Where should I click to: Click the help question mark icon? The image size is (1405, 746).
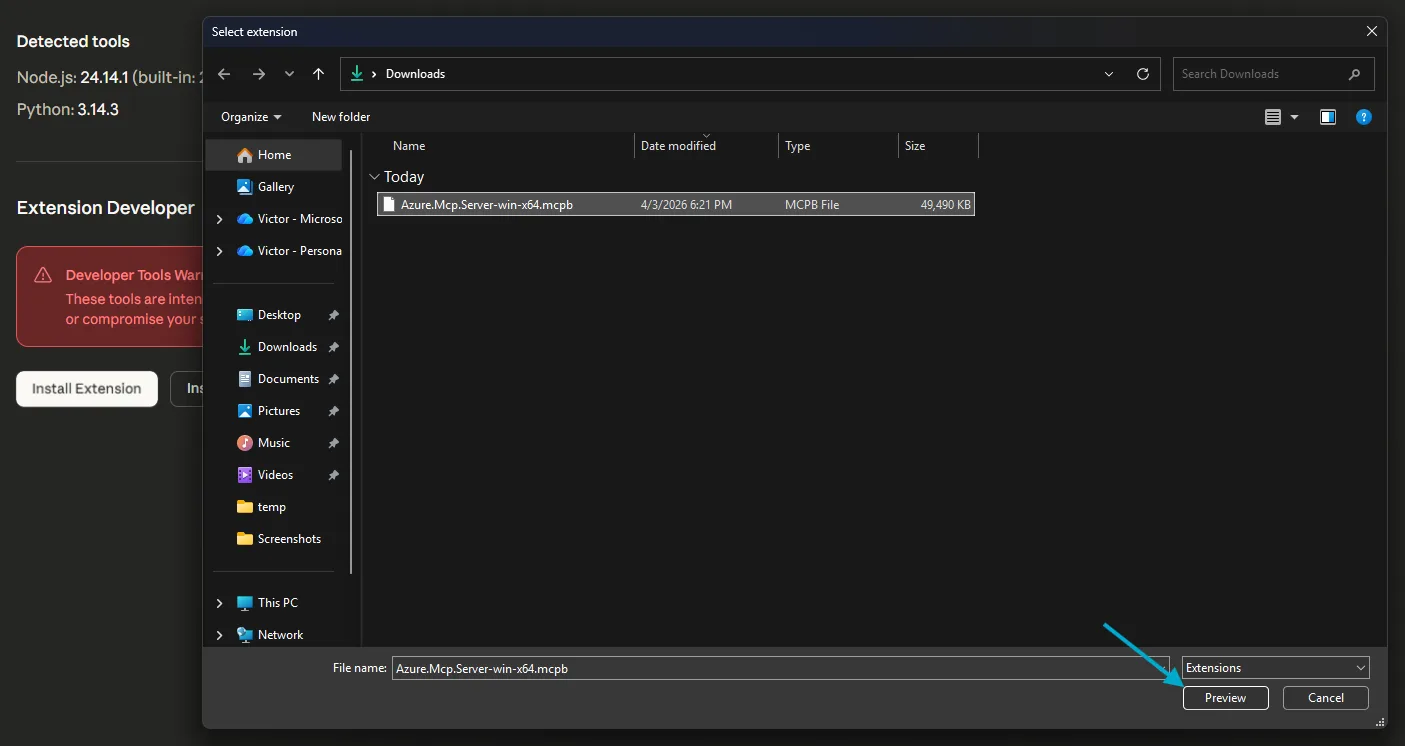pos(1364,117)
